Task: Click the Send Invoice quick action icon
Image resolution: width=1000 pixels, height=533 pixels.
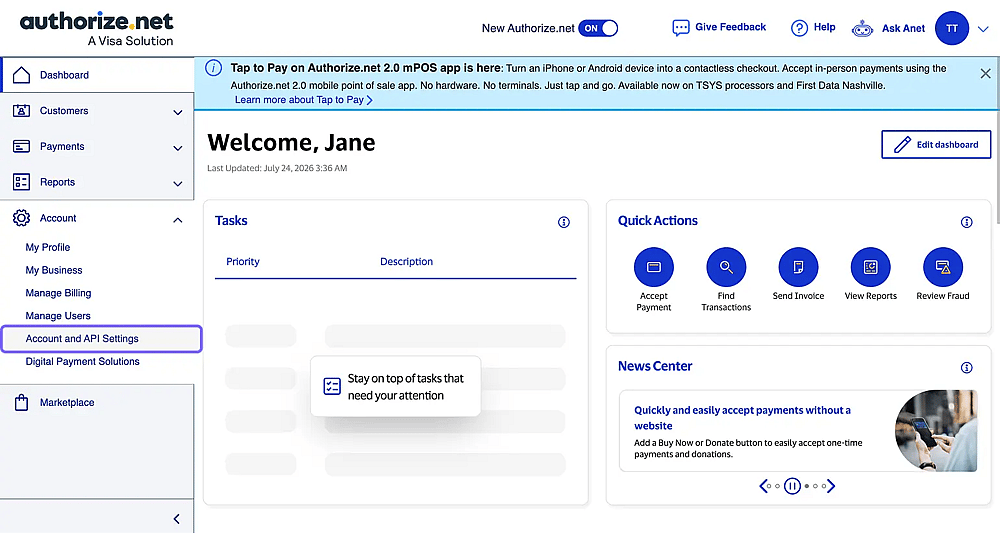Action: click(798, 267)
